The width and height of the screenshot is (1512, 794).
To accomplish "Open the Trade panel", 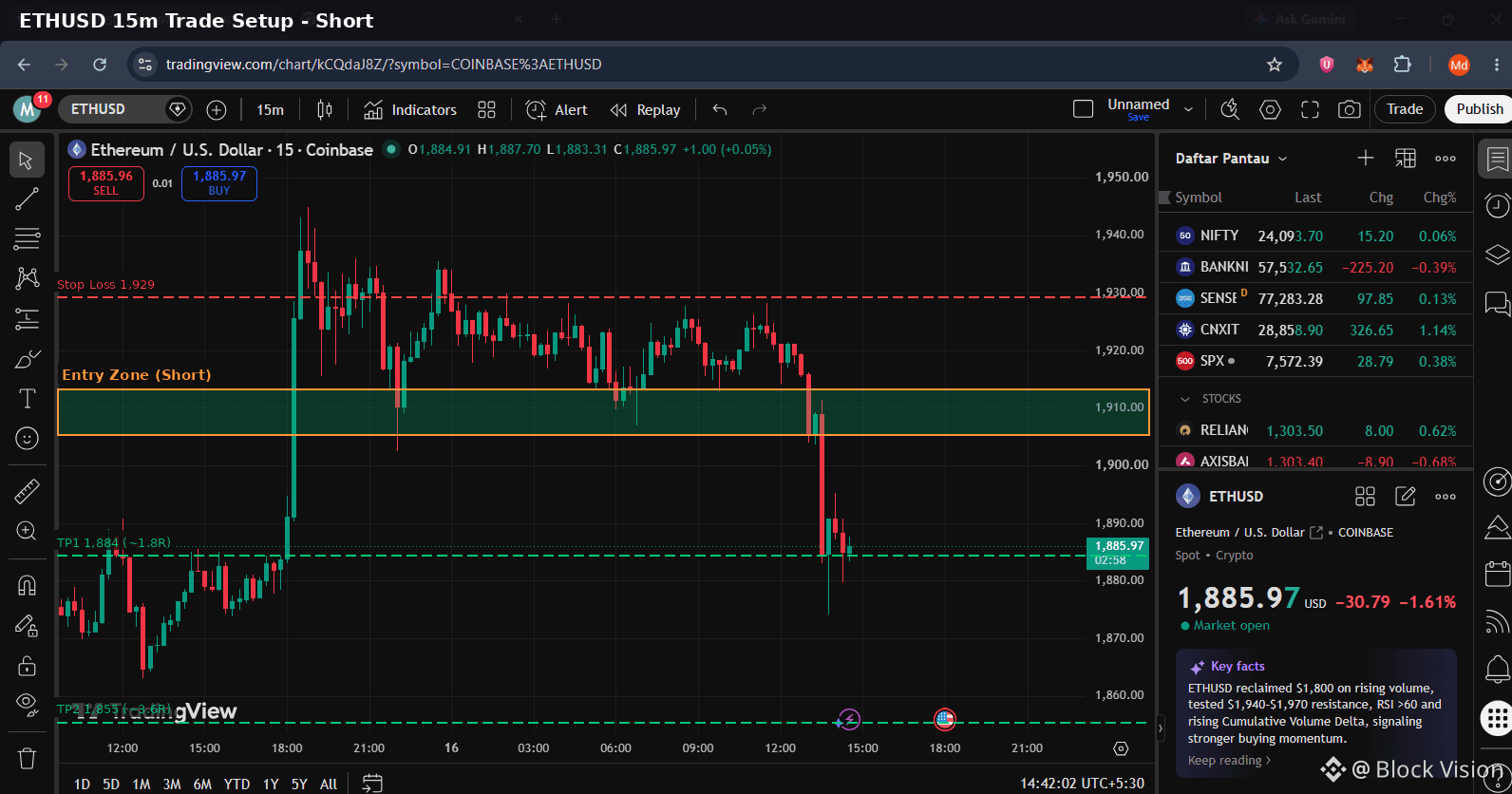I will coord(1405,109).
